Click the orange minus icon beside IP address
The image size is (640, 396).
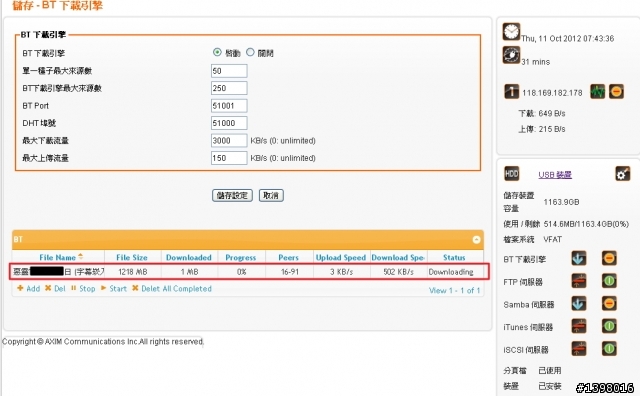click(x=616, y=91)
